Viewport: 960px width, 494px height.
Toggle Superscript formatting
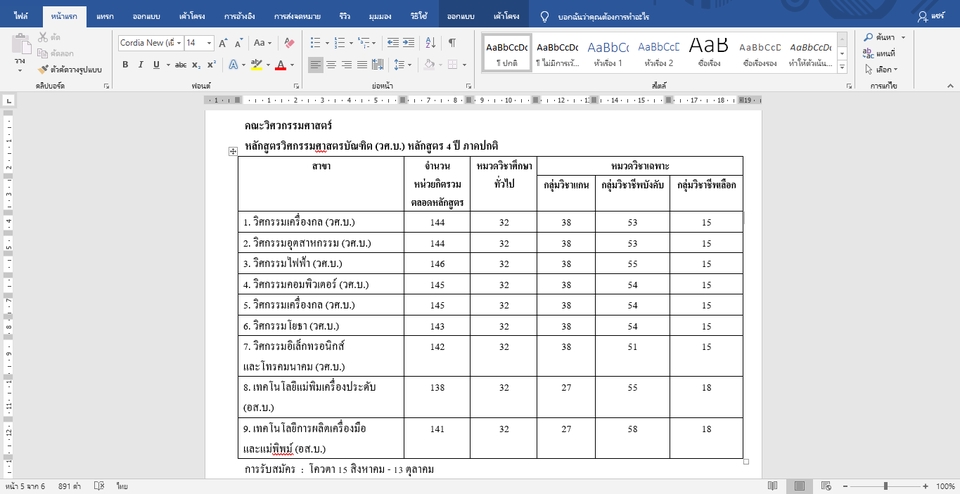pos(211,64)
